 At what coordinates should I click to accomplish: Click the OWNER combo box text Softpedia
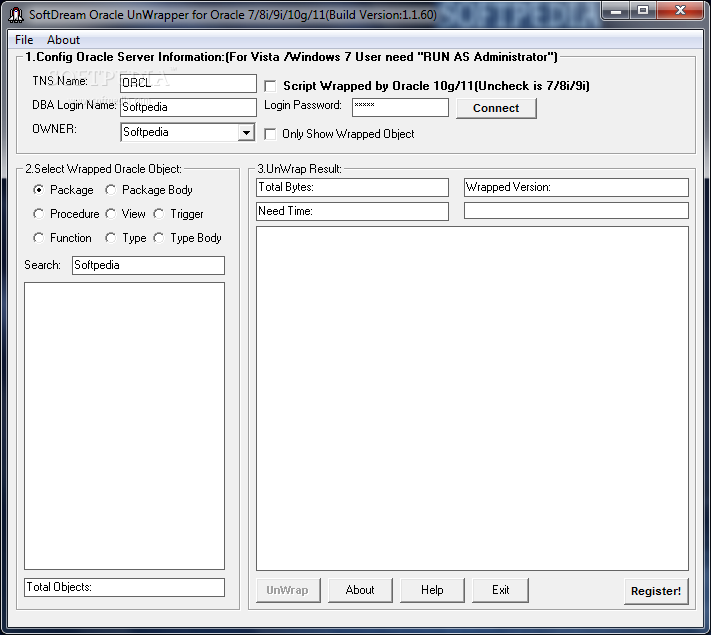click(x=146, y=132)
